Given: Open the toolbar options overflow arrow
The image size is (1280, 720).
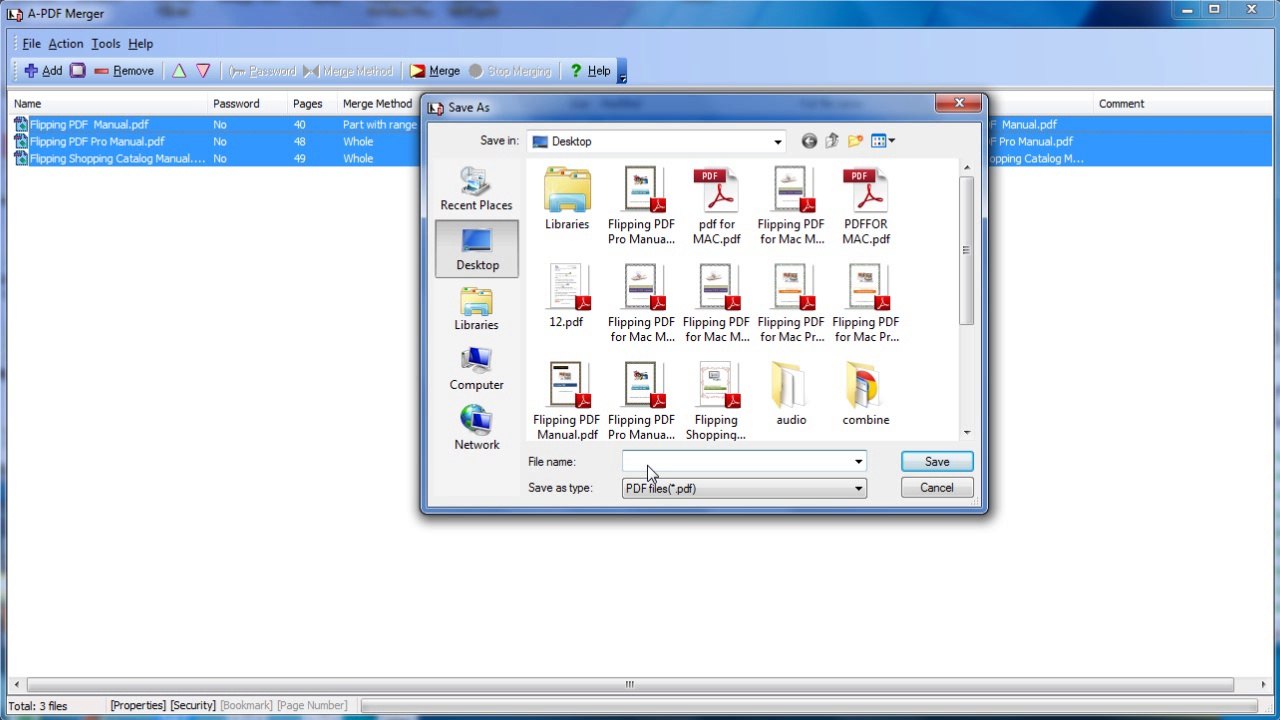Looking at the screenshot, I should pos(622,73).
